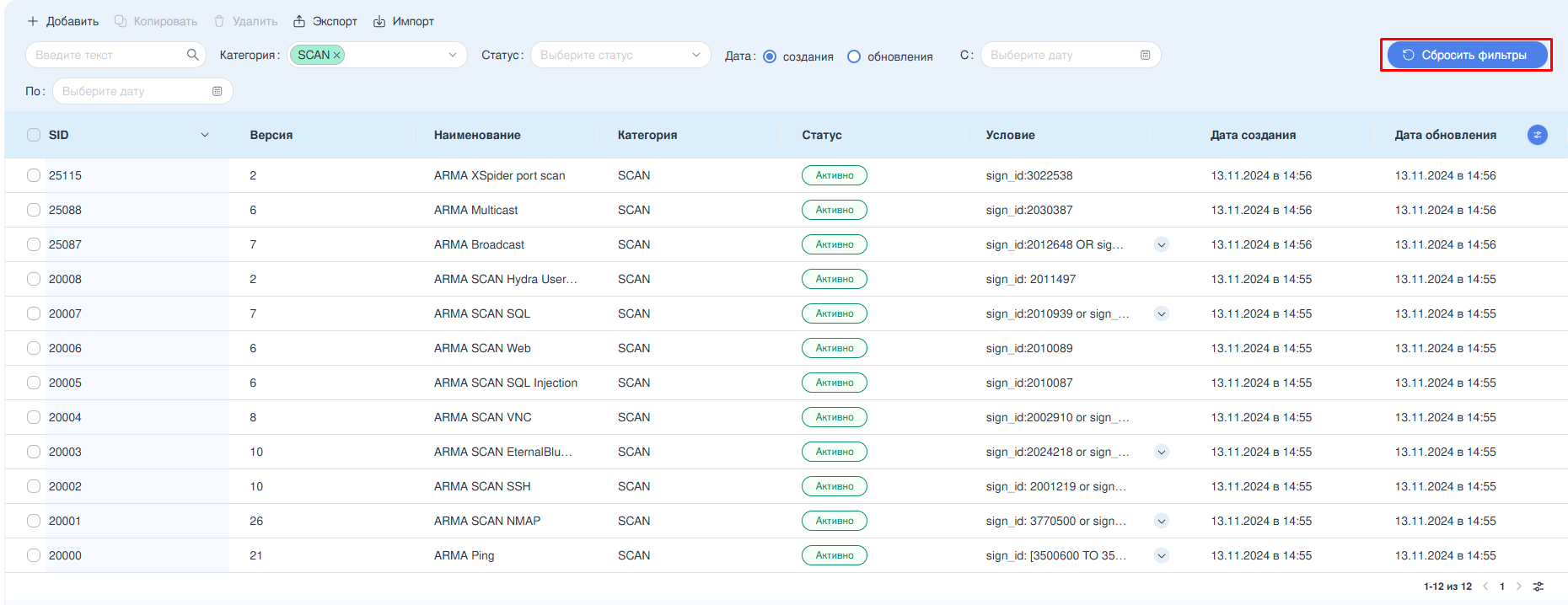The image size is (1568, 605).
Task: Click the 'ARMA XSpider port scan' name cell
Action: point(500,175)
